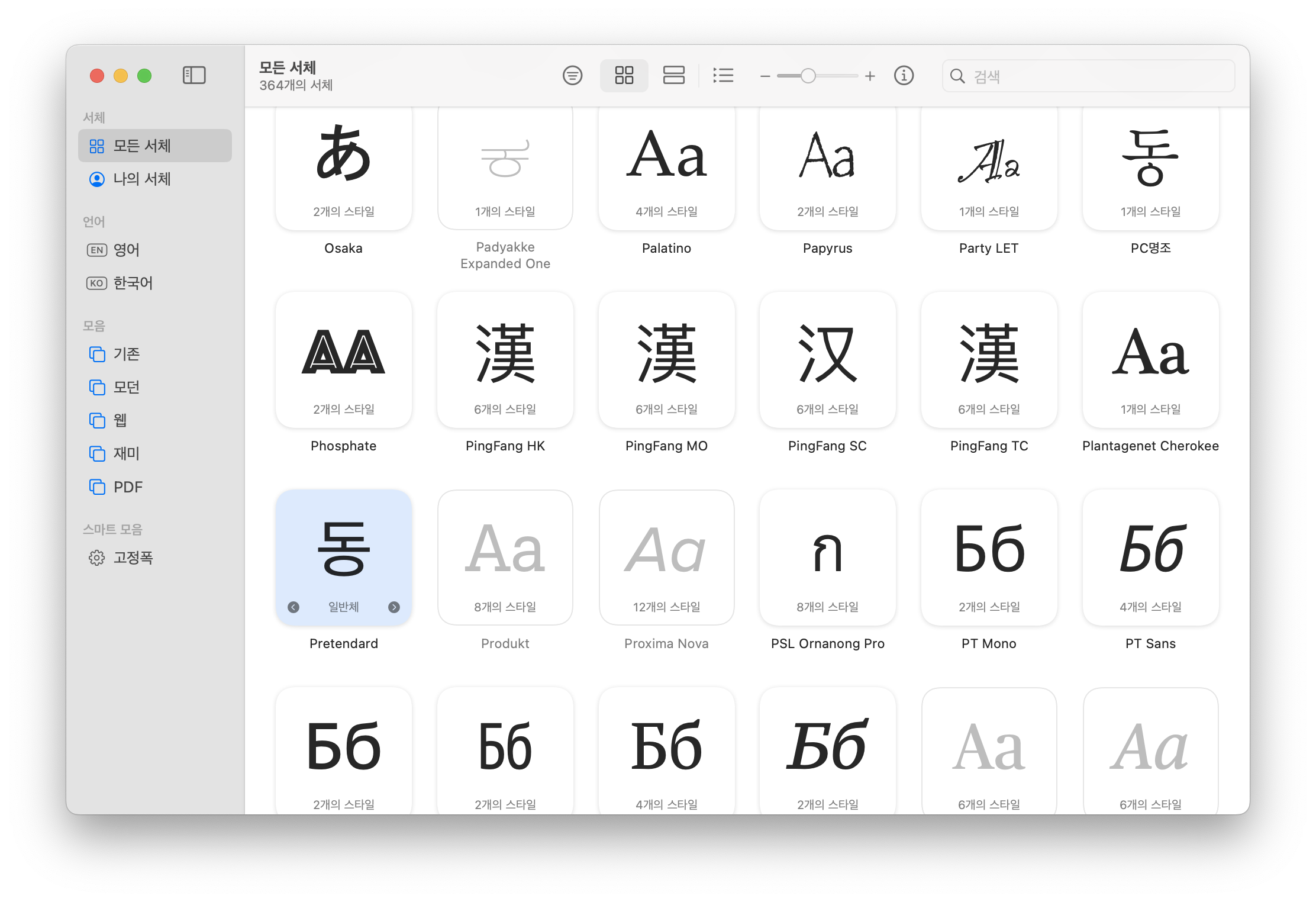Select the PingFang TC font card
This screenshot has height=902, width=1316.
(x=989, y=360)
